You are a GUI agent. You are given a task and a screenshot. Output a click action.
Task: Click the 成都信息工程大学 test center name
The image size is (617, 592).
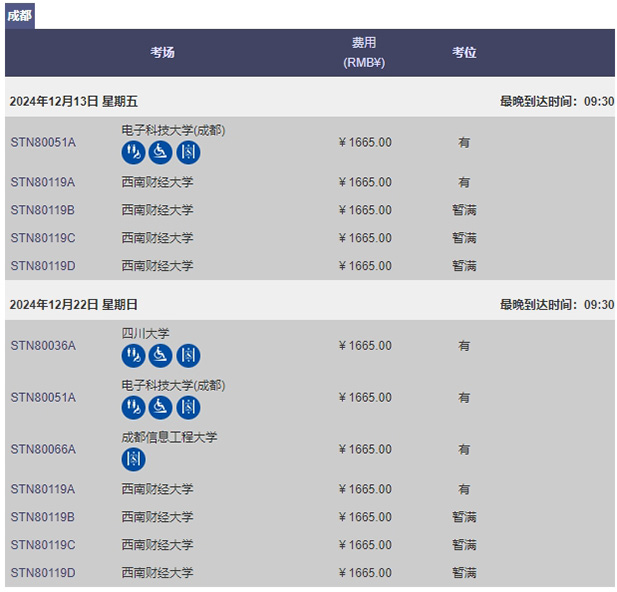pyautogui.click(x=169, y=437)
